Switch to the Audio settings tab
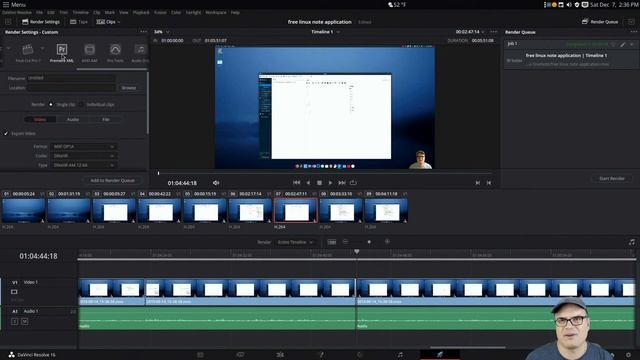Image resolution: width=640 pixels, height=360 pixels. [x=73, y=119]
